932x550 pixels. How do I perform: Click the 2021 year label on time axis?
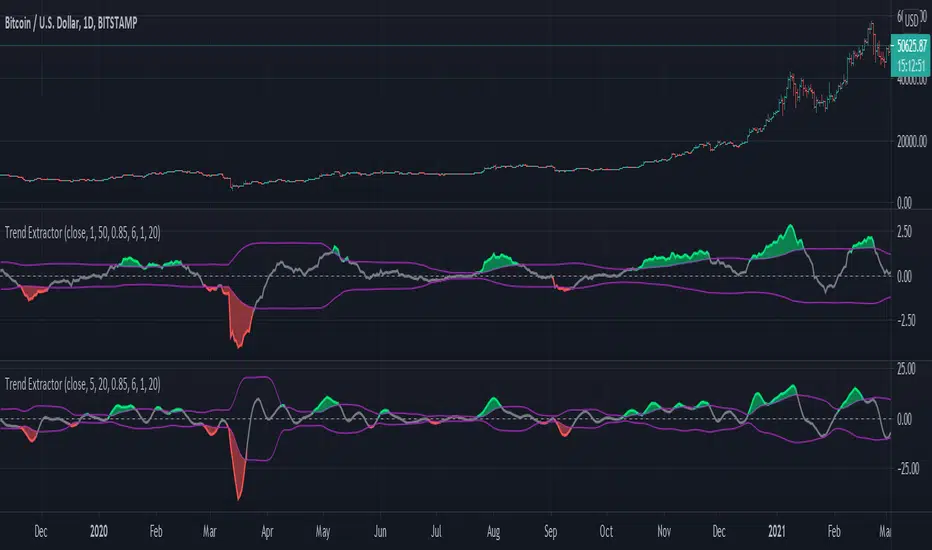click(777, 531)
